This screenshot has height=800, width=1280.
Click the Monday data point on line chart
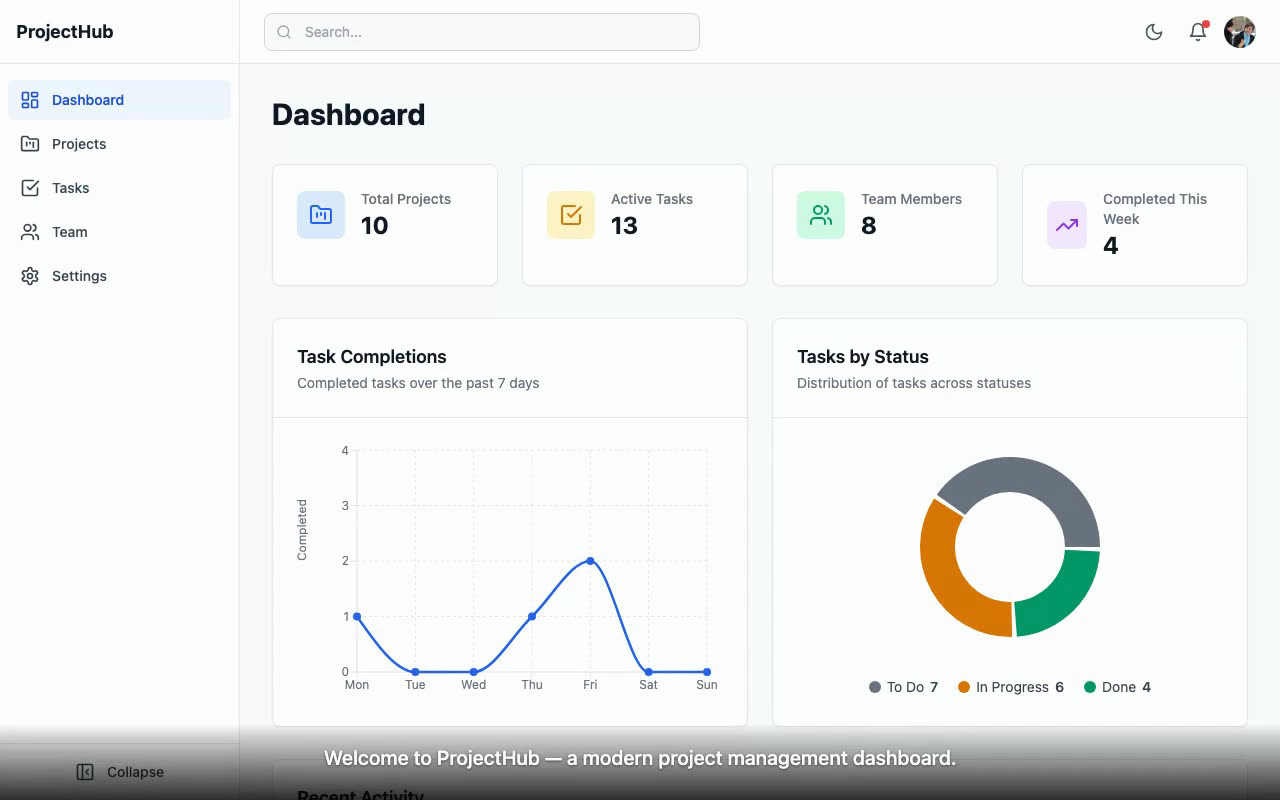coord(357,617)
